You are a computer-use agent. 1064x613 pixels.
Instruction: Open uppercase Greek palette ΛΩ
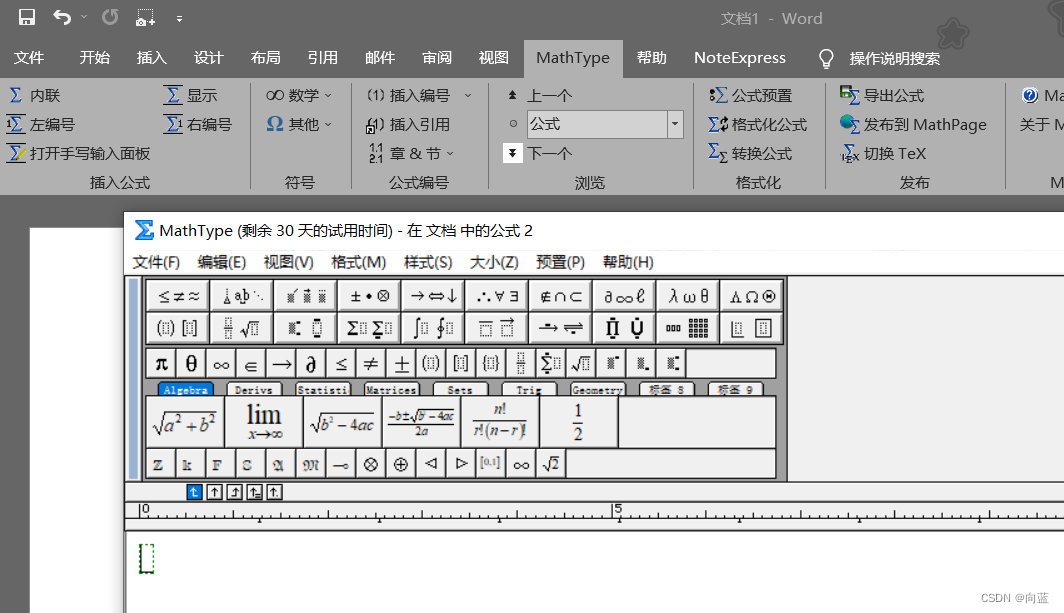click(x=752, y=296)
